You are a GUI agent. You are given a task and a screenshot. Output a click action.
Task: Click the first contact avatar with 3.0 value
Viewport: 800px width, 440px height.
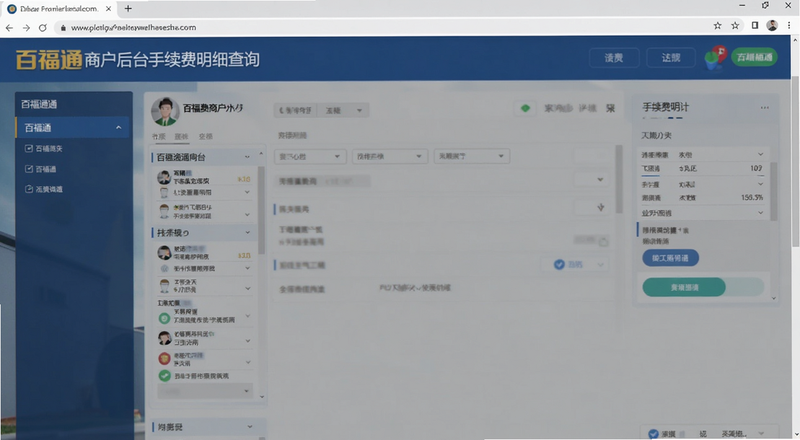(x=164, y=177)
